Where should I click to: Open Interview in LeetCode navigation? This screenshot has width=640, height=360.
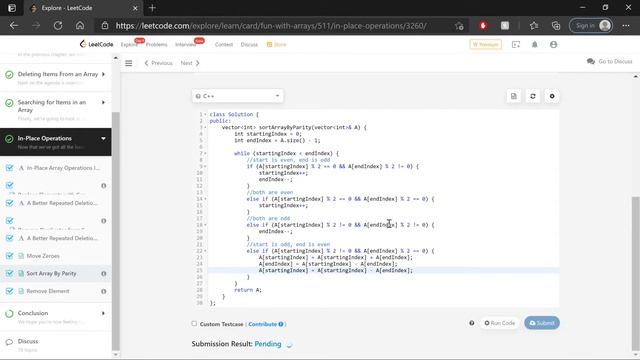pos(185,44)
